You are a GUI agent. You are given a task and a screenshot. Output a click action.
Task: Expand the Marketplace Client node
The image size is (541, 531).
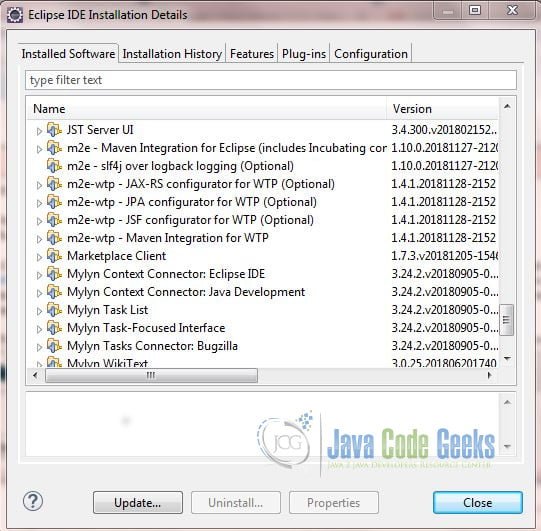point(39,257)
